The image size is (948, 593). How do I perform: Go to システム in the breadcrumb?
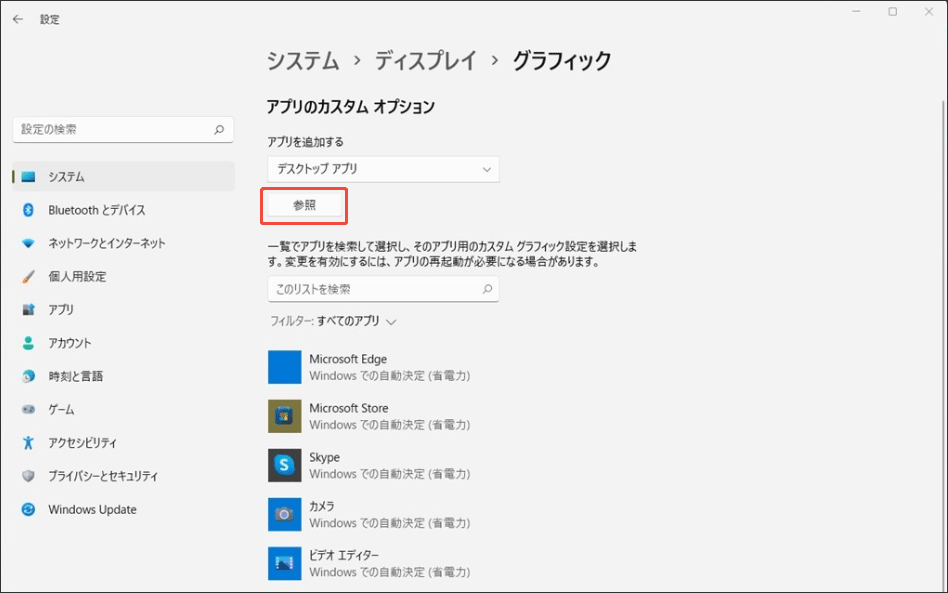(x=303, y=61)
